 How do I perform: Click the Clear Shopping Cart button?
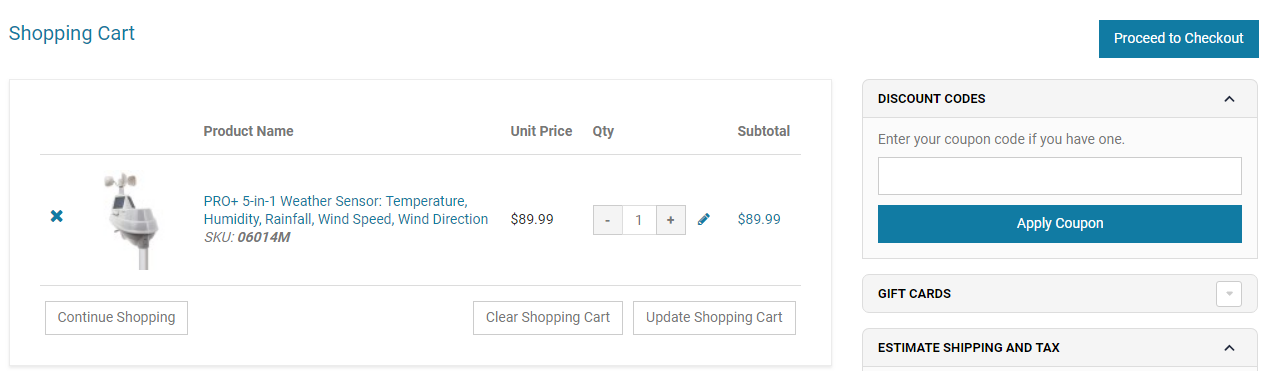[x=548, y=318]
